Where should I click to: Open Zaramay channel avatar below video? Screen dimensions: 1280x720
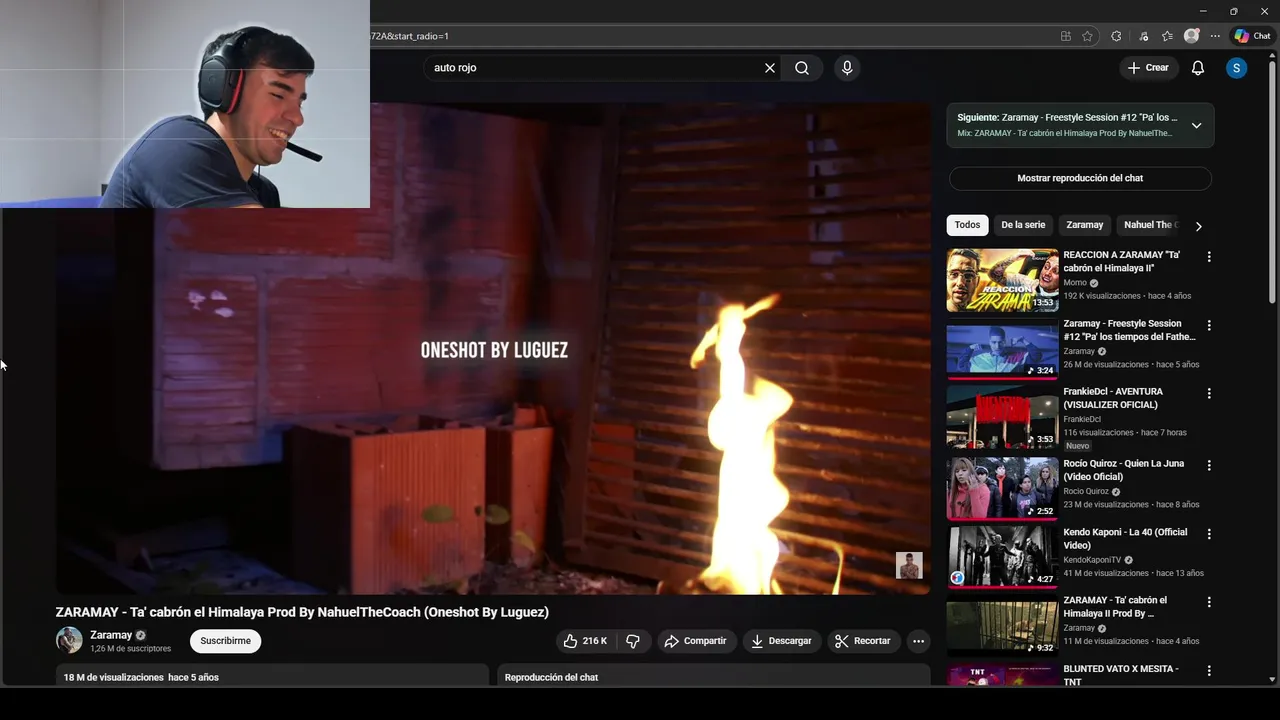[x=69, y=640]
